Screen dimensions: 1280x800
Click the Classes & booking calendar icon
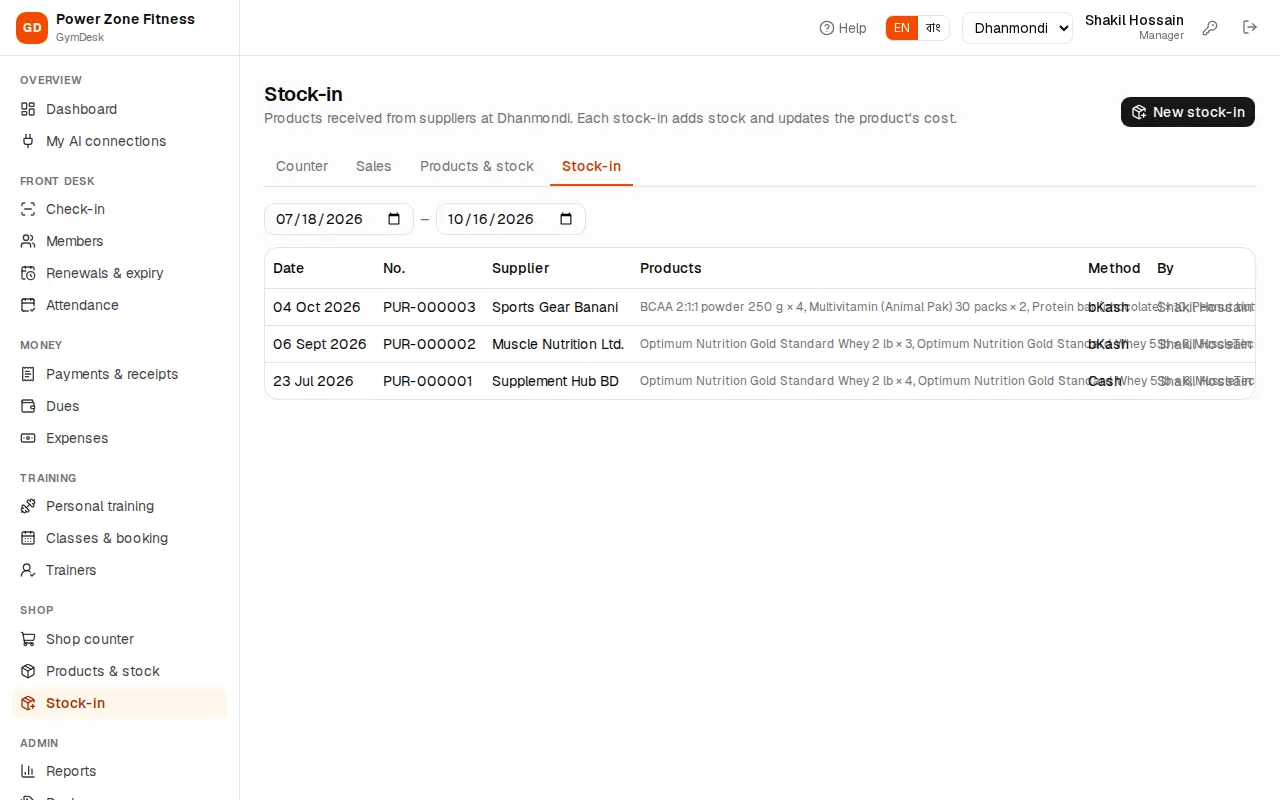tap(28, 538)
